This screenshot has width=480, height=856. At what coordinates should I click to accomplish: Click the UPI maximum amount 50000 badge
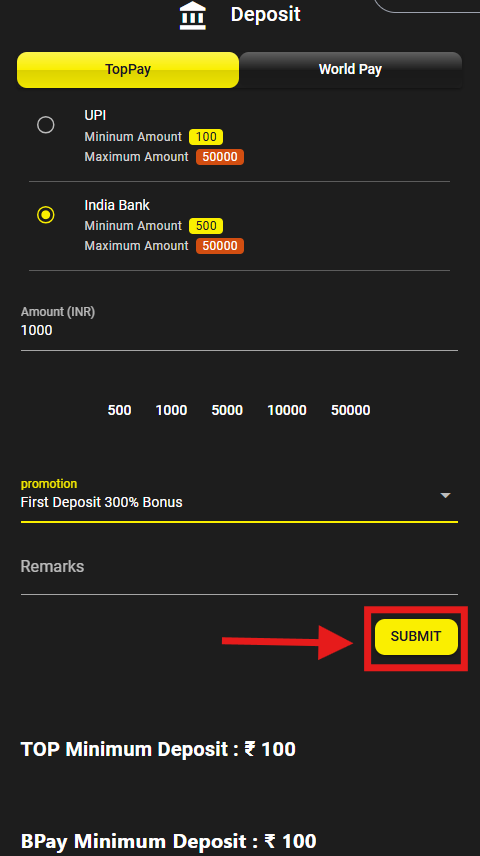coord(220,157)
